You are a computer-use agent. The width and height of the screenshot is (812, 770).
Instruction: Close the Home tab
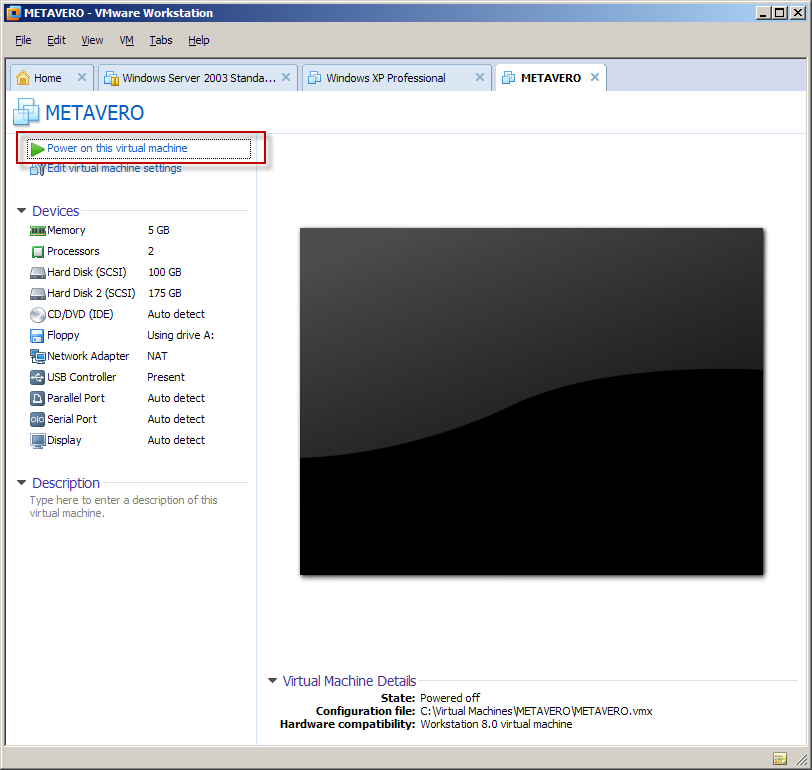(x=82, y=77)
